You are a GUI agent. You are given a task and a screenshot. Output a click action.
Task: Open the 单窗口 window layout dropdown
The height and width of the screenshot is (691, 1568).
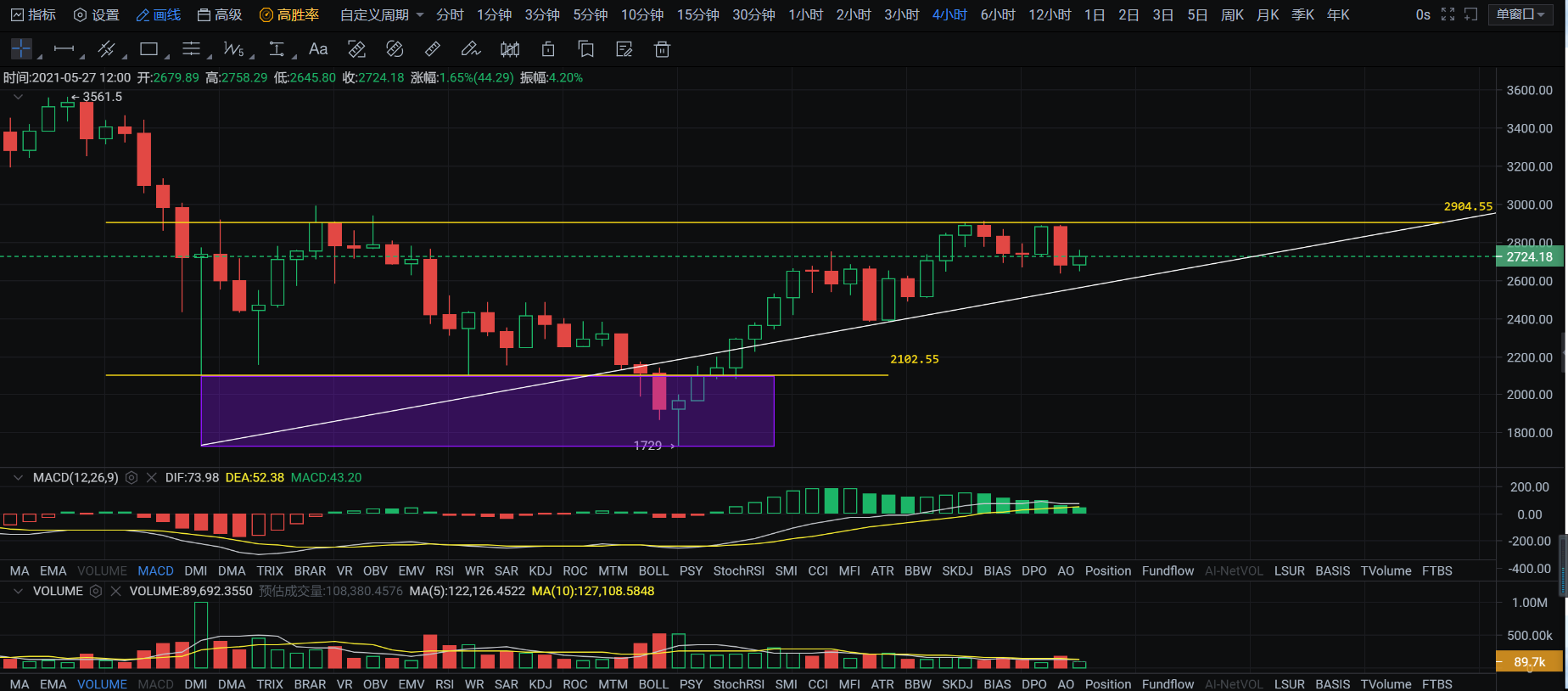(x=1520, y=14)
